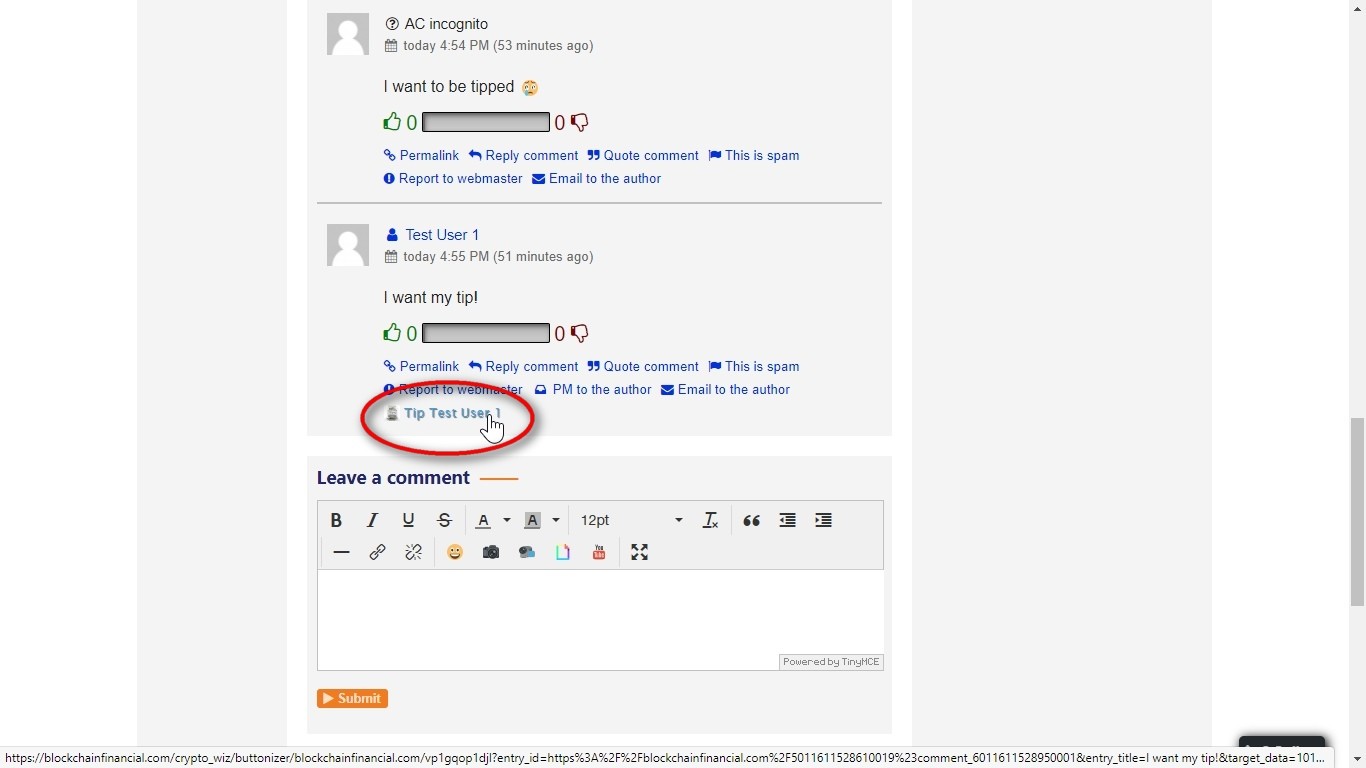Click the camera icon to insert image
Viewport: 1366px width, 768px height.
coord(491,552)
